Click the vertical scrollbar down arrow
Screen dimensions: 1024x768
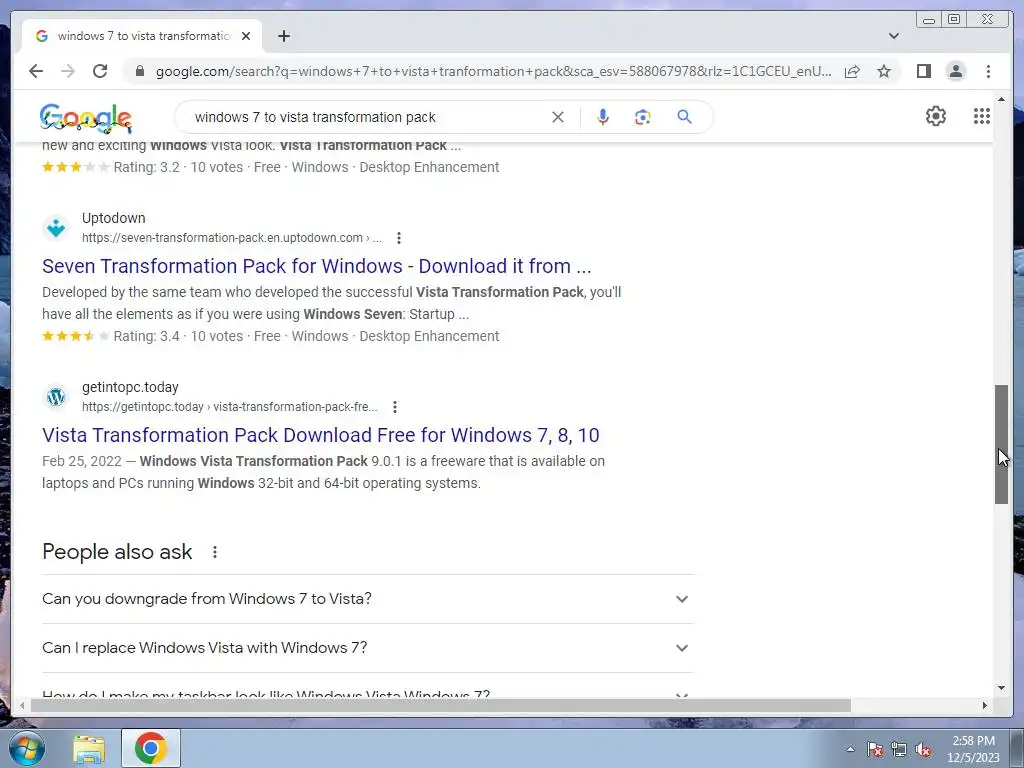pyautogui.click(x=1001, y=688)
